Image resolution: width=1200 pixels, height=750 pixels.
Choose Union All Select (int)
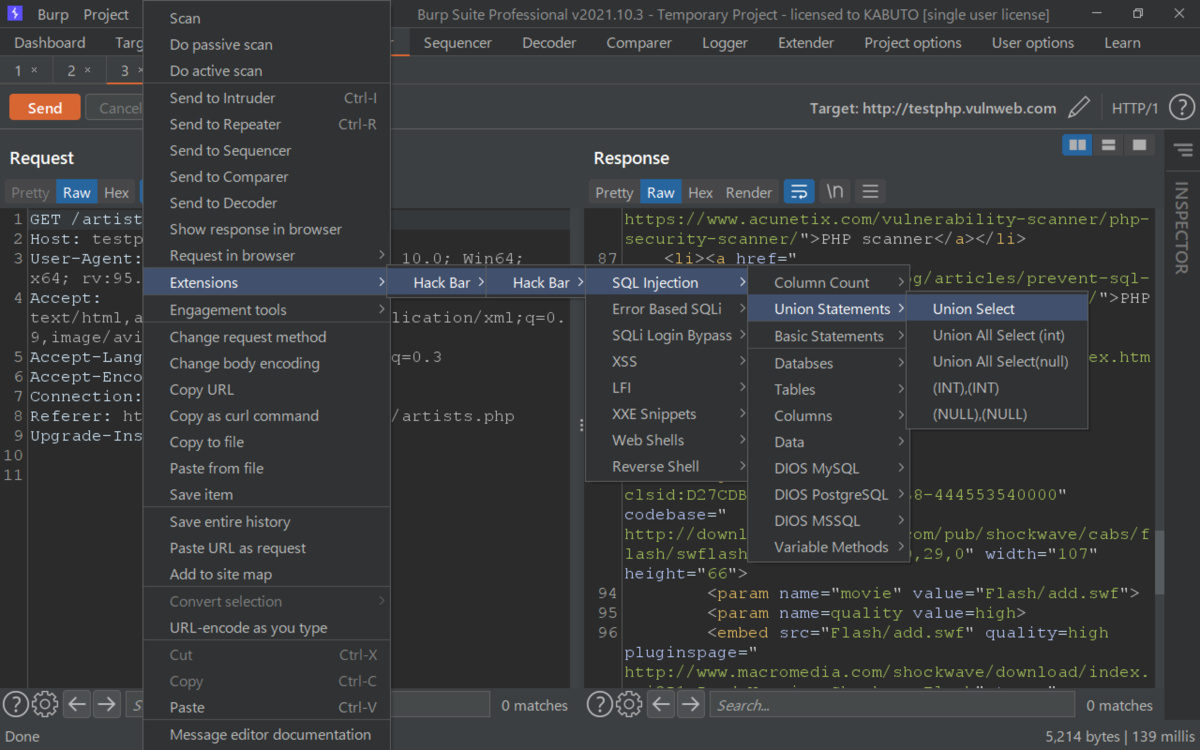click(x=997, y=335)
